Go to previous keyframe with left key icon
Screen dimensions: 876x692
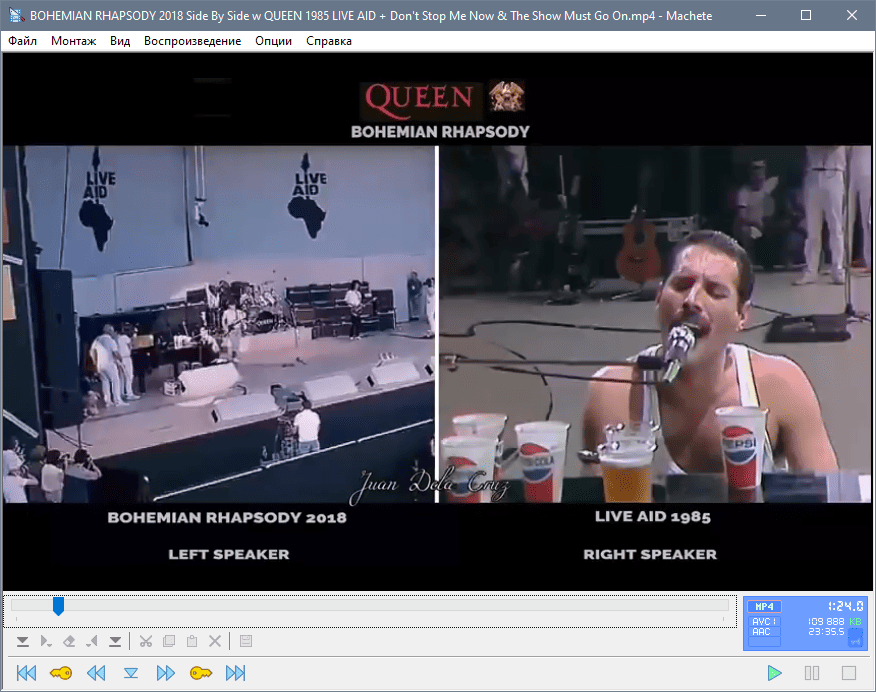(61, 673)
